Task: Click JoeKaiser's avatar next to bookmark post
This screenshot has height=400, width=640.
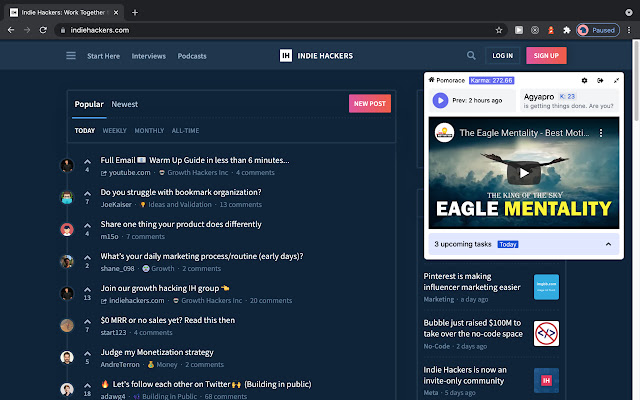Action: [x=67, y=198]
